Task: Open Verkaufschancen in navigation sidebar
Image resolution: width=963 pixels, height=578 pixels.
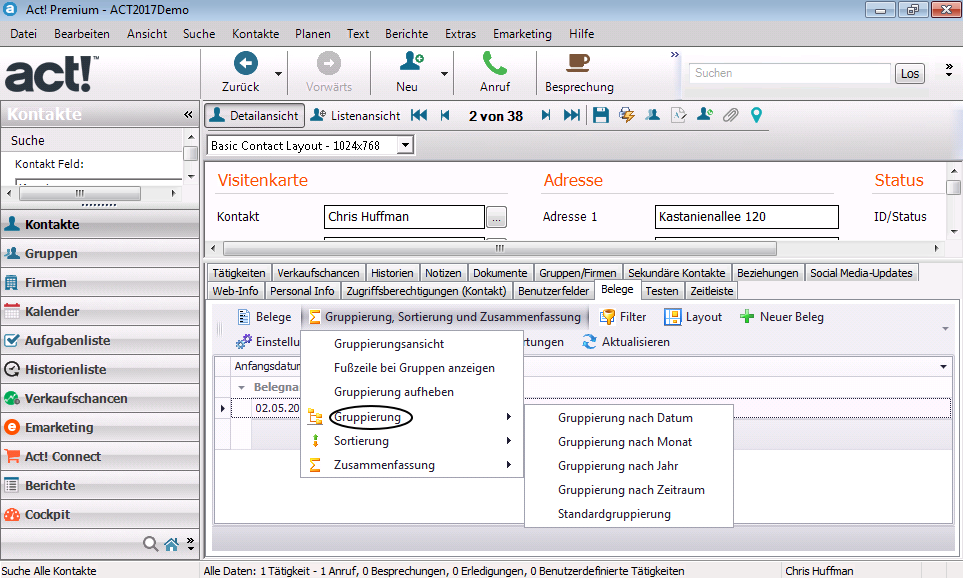Action: pos(100,398)
